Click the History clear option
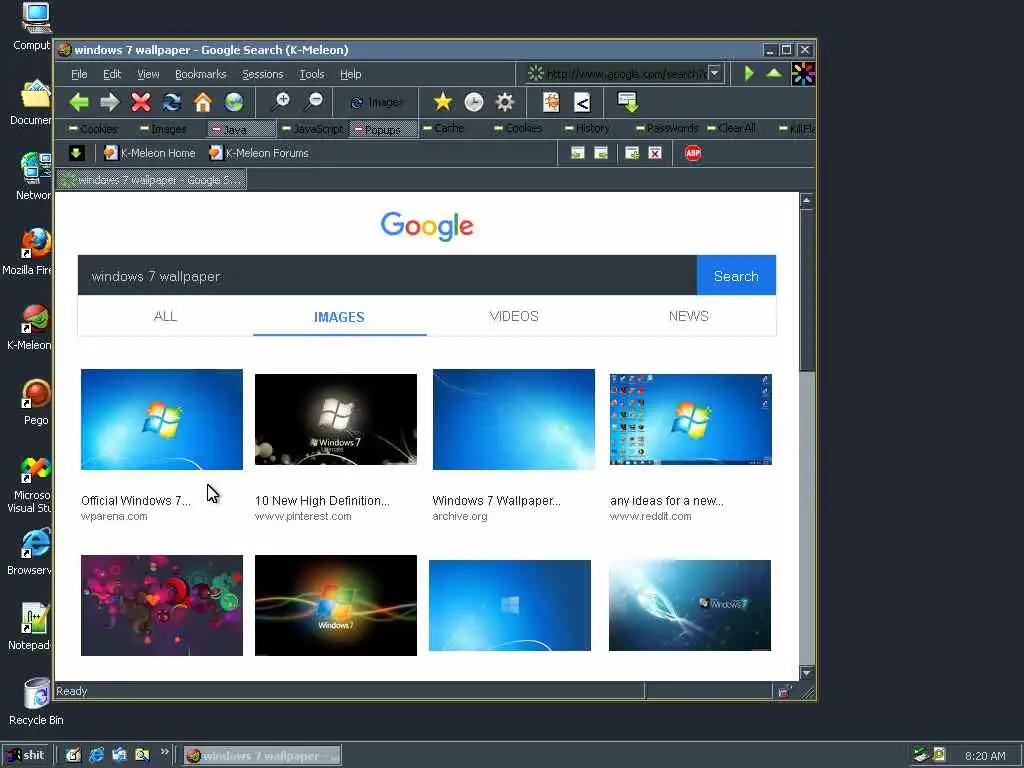Viewport: 1024px width, 768px height. 587,128
